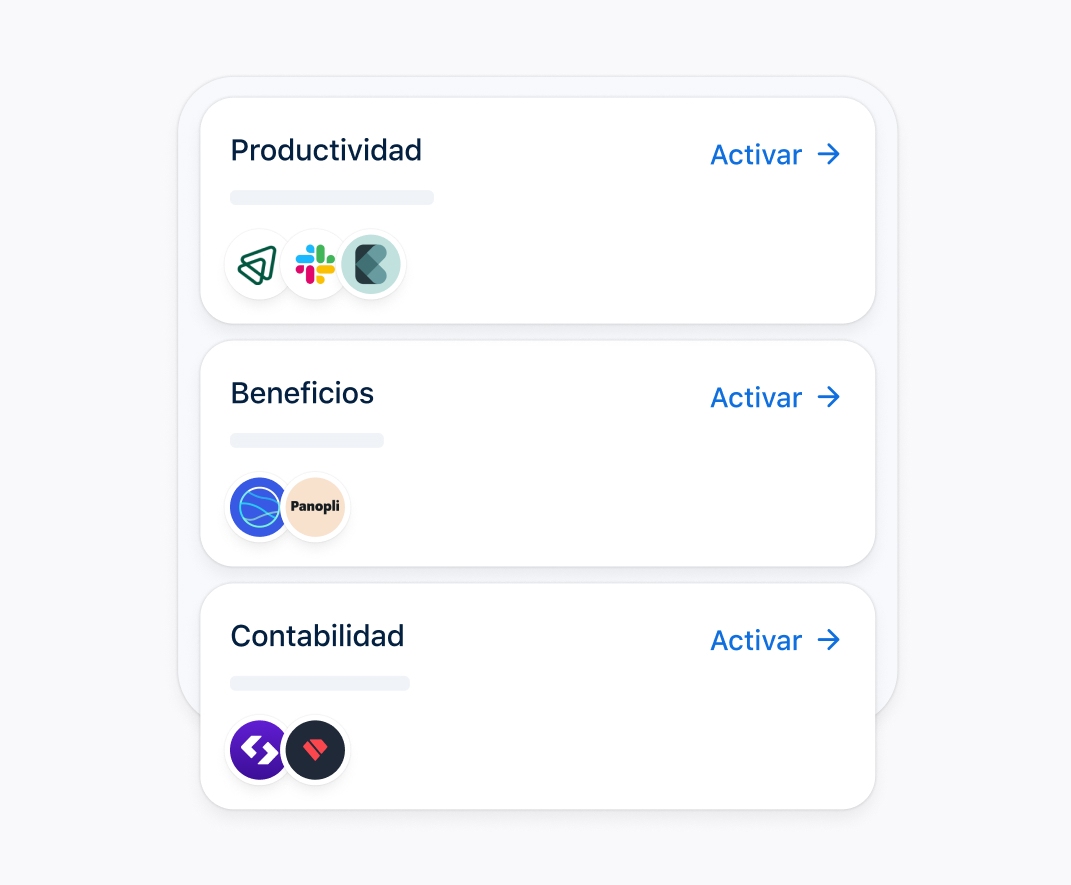This screenshot has width=1071, height=885.
Task: Click the purple code arrows icon
Action: (x=259, y=750)
